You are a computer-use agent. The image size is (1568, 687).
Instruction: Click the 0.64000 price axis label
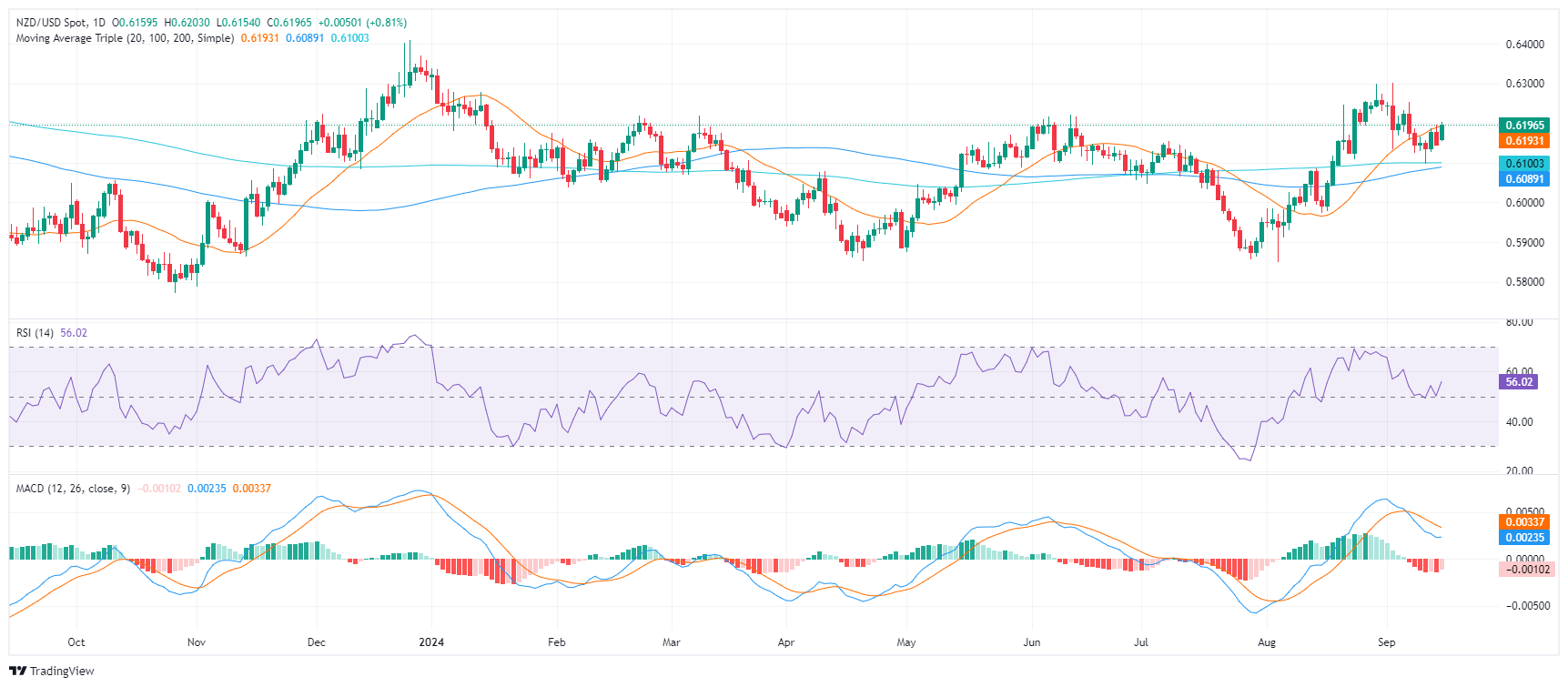1524,45
